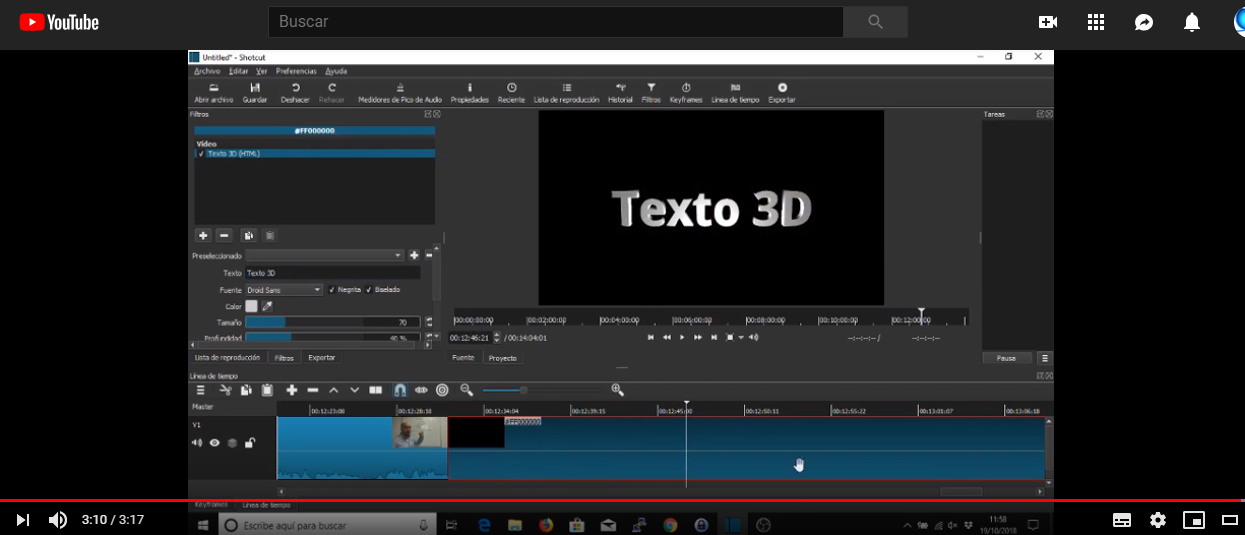Image resolution: width=1245 pixels, height=535 pixels.
Task: Open the Fuente Droid Sans dropdown
Action: (284, 290)
